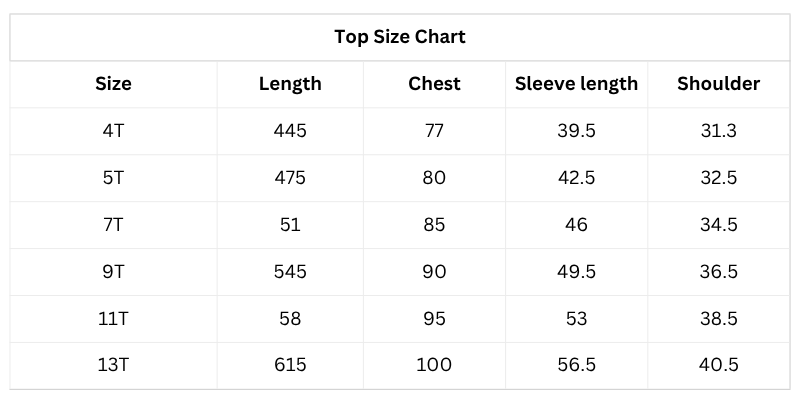Select the chest value 100 cell
Image resolution: width=800 pixels, height=400 pixels.
[x=434, y=366]
